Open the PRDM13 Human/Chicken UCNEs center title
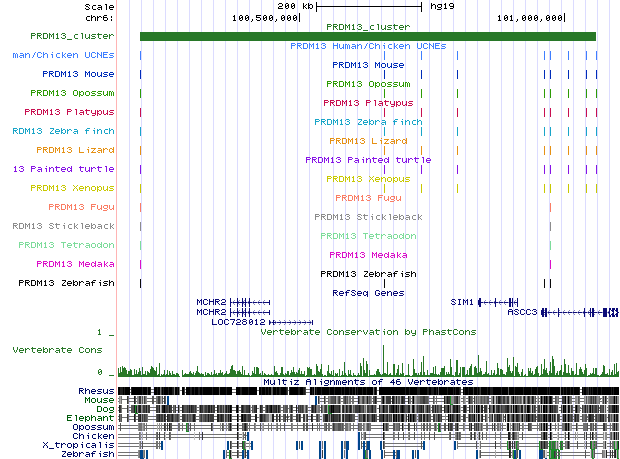Viewport: 620px width, 459px height. click(x=368, y=46)
